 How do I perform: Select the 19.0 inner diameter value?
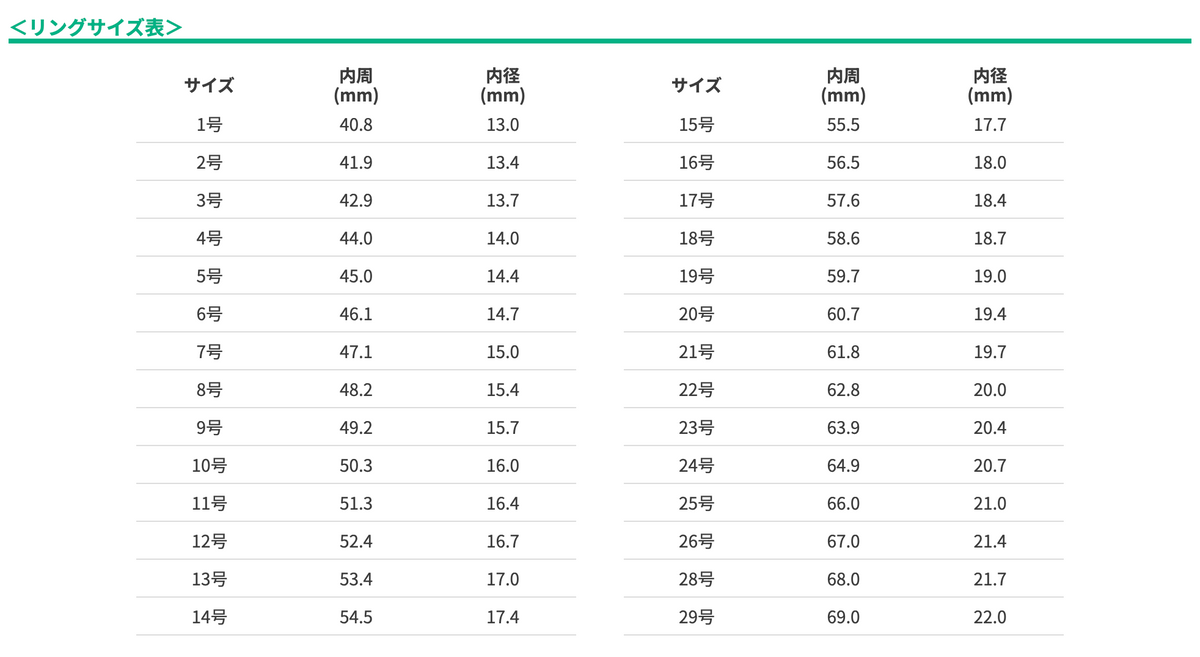click(x=990, y=276)
